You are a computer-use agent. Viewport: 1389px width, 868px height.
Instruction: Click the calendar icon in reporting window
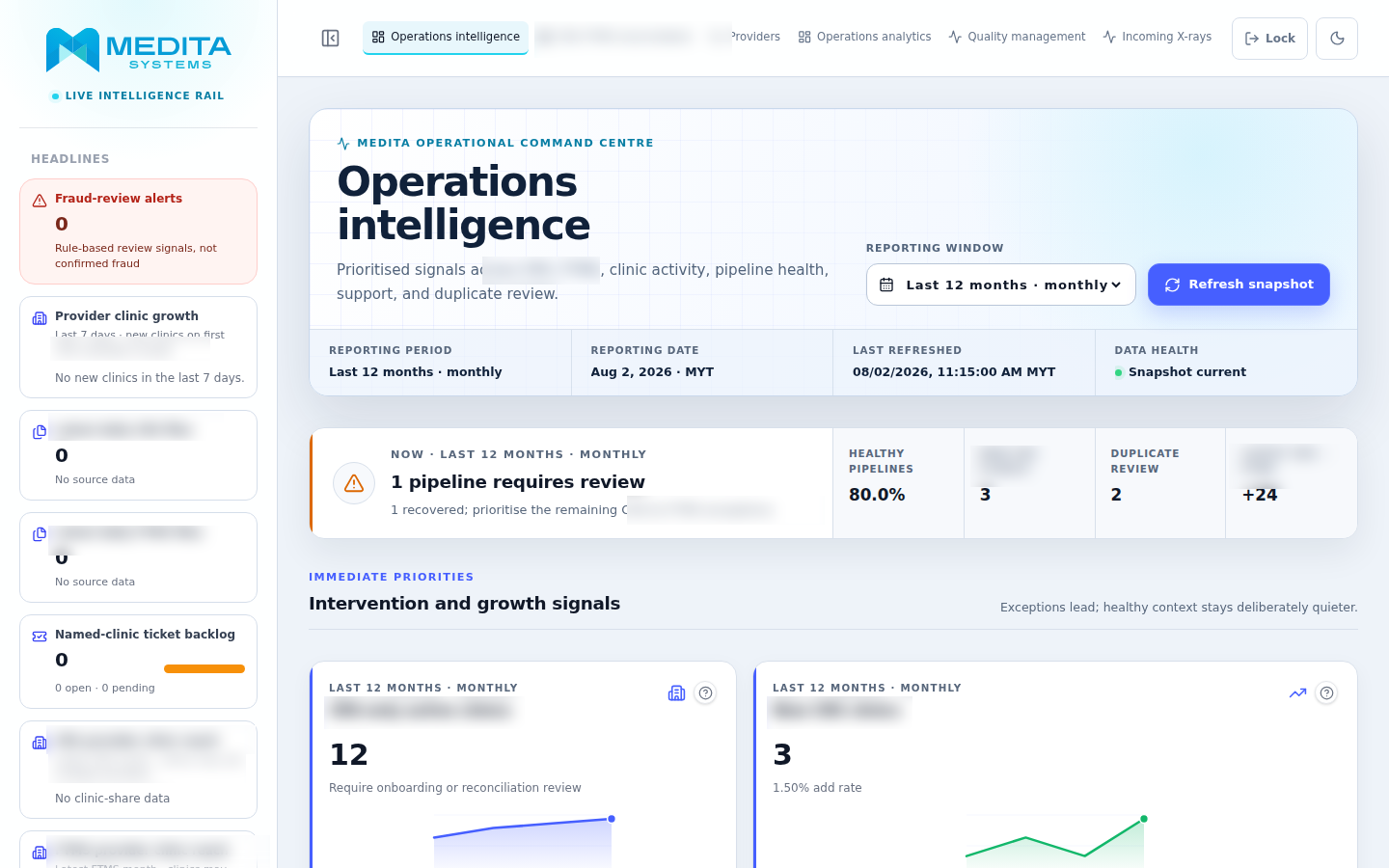click(886, 285)
